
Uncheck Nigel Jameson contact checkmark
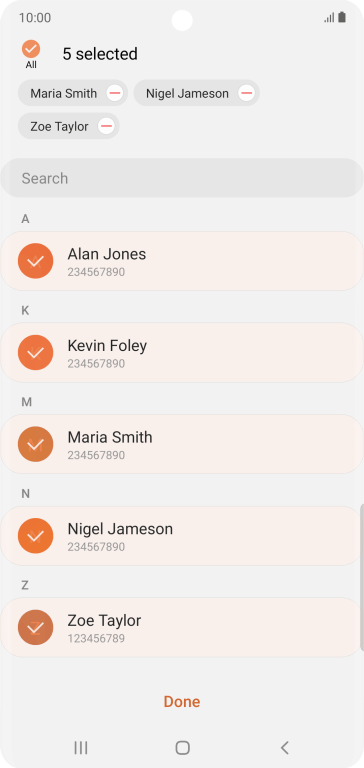pos(35,536)
